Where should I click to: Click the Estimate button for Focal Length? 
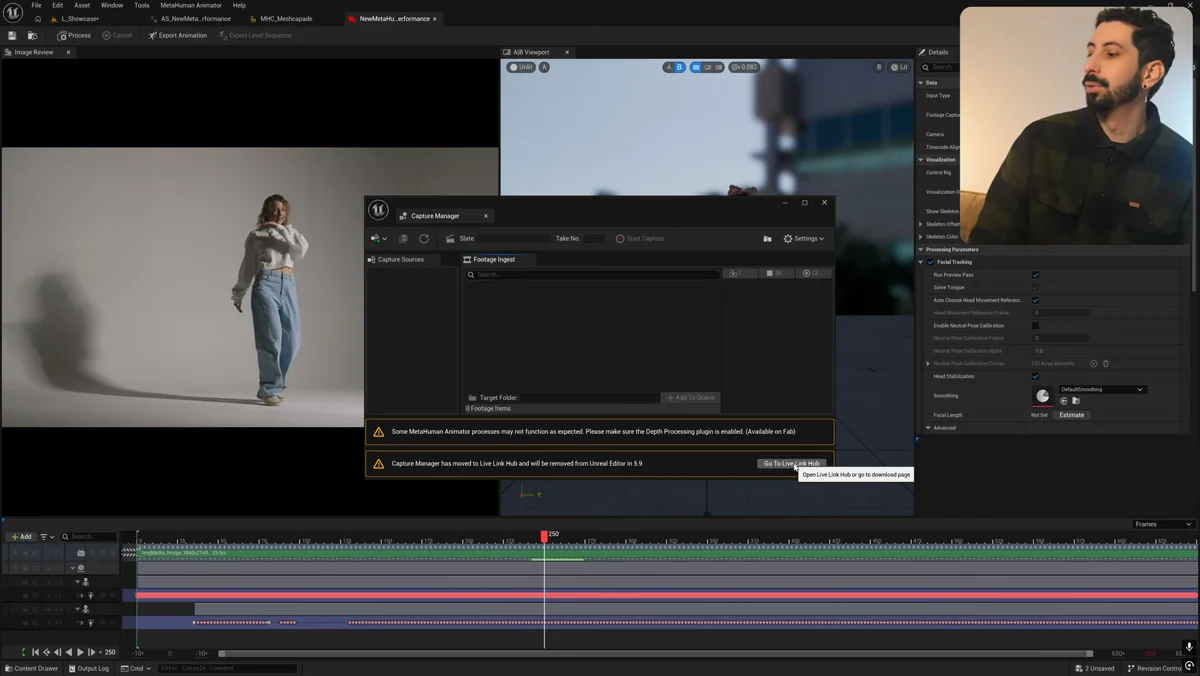pos(1072,415)
